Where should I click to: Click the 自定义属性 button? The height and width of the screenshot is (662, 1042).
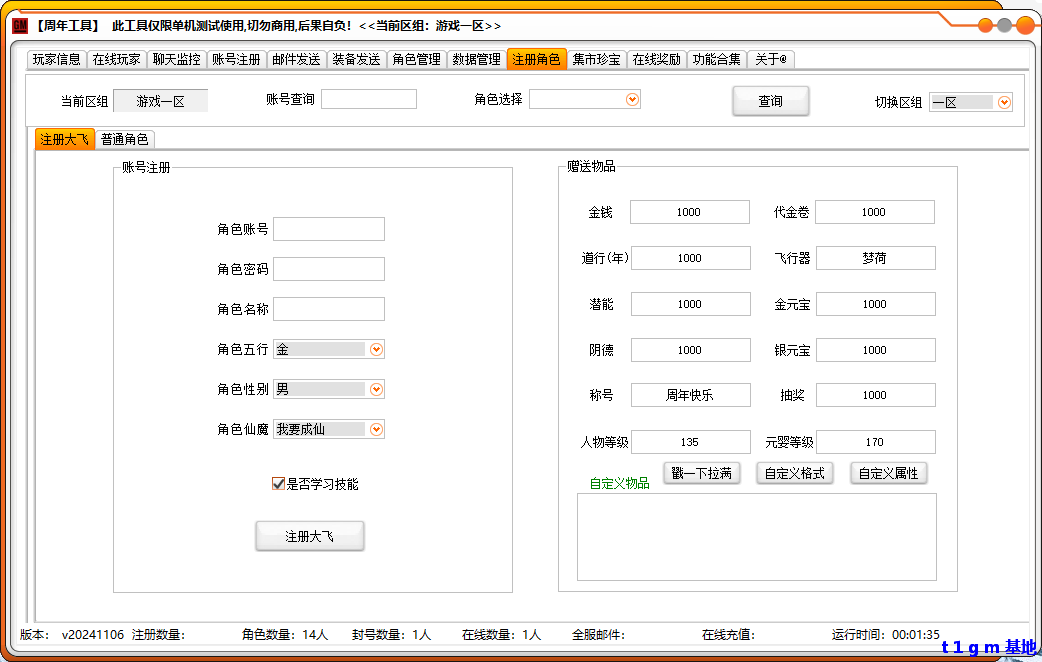coord(888,473)
